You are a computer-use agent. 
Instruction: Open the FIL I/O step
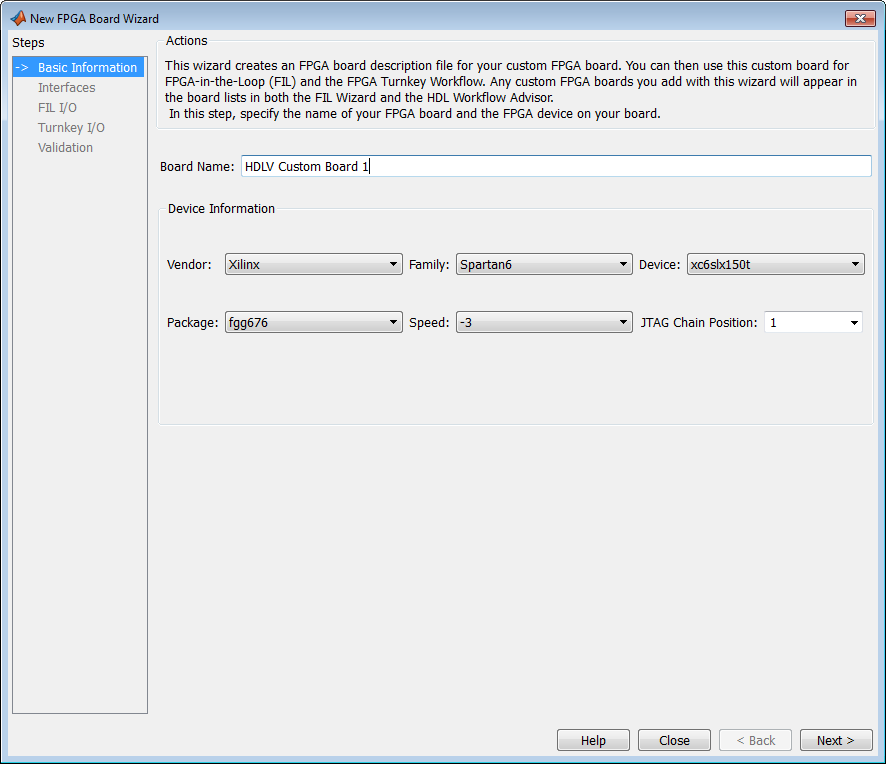[57, 107]
